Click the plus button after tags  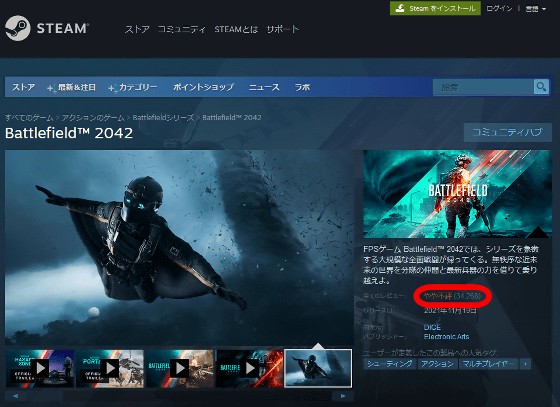coord(525,364)
